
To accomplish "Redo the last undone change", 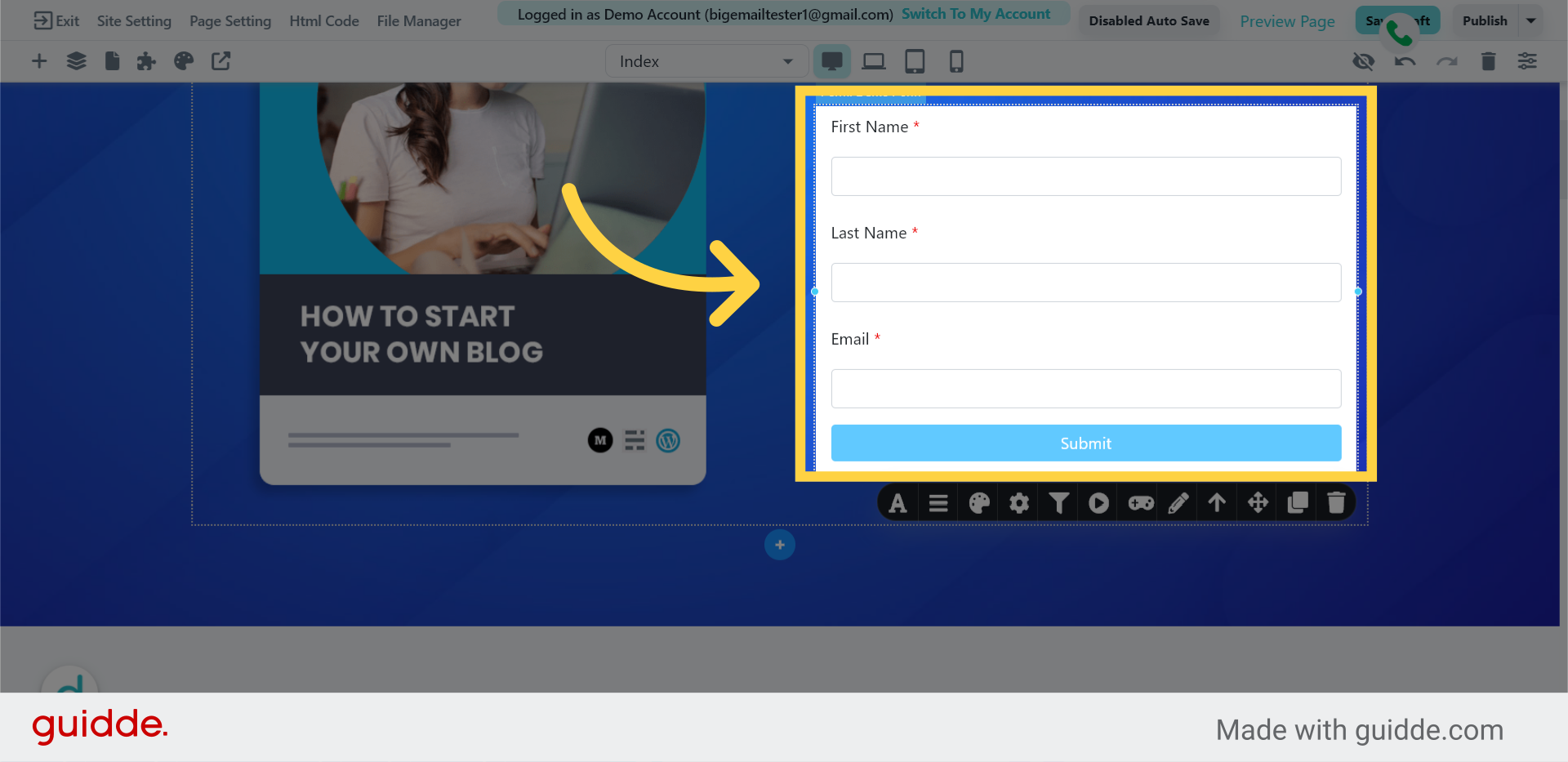I will (1447, 61).
